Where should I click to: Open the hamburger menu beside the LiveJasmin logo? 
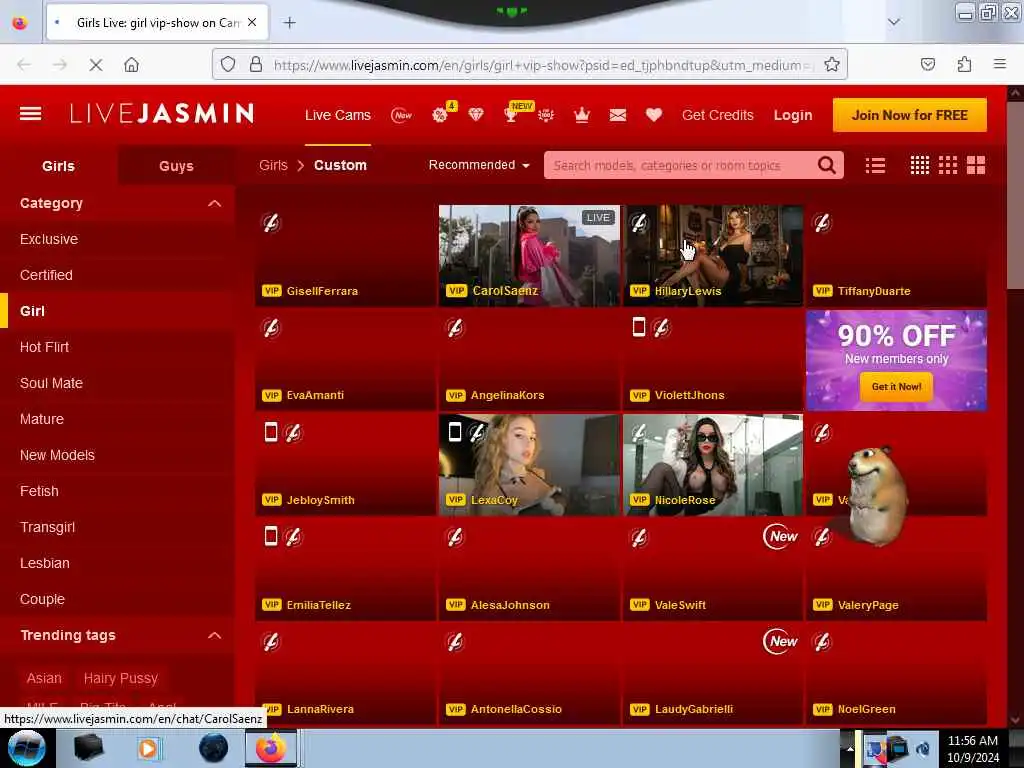point(31,114)
